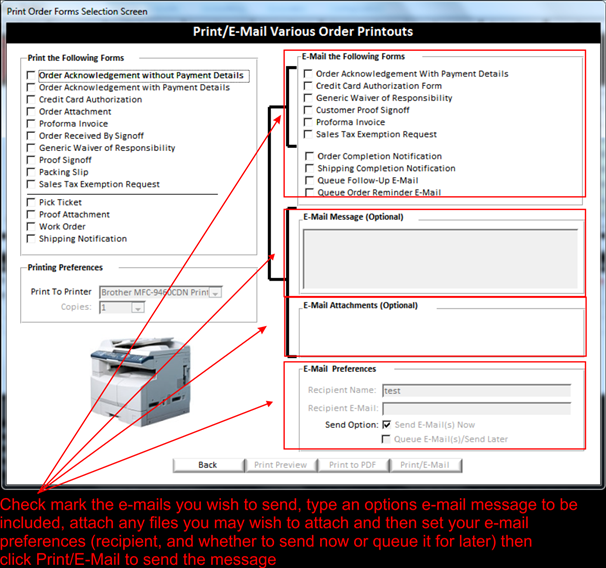The image size is (606, 568).
Task: Click the Back button
Action: [208, 465]
